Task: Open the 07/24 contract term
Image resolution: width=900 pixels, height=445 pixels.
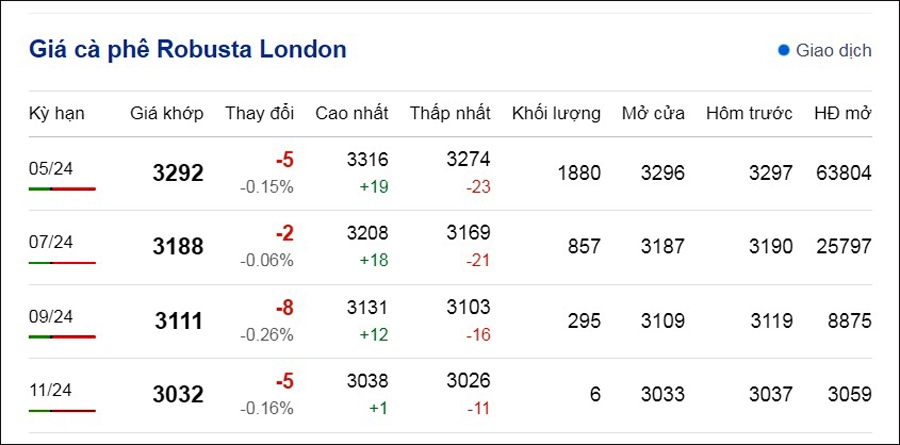Action: click(51, 242)
